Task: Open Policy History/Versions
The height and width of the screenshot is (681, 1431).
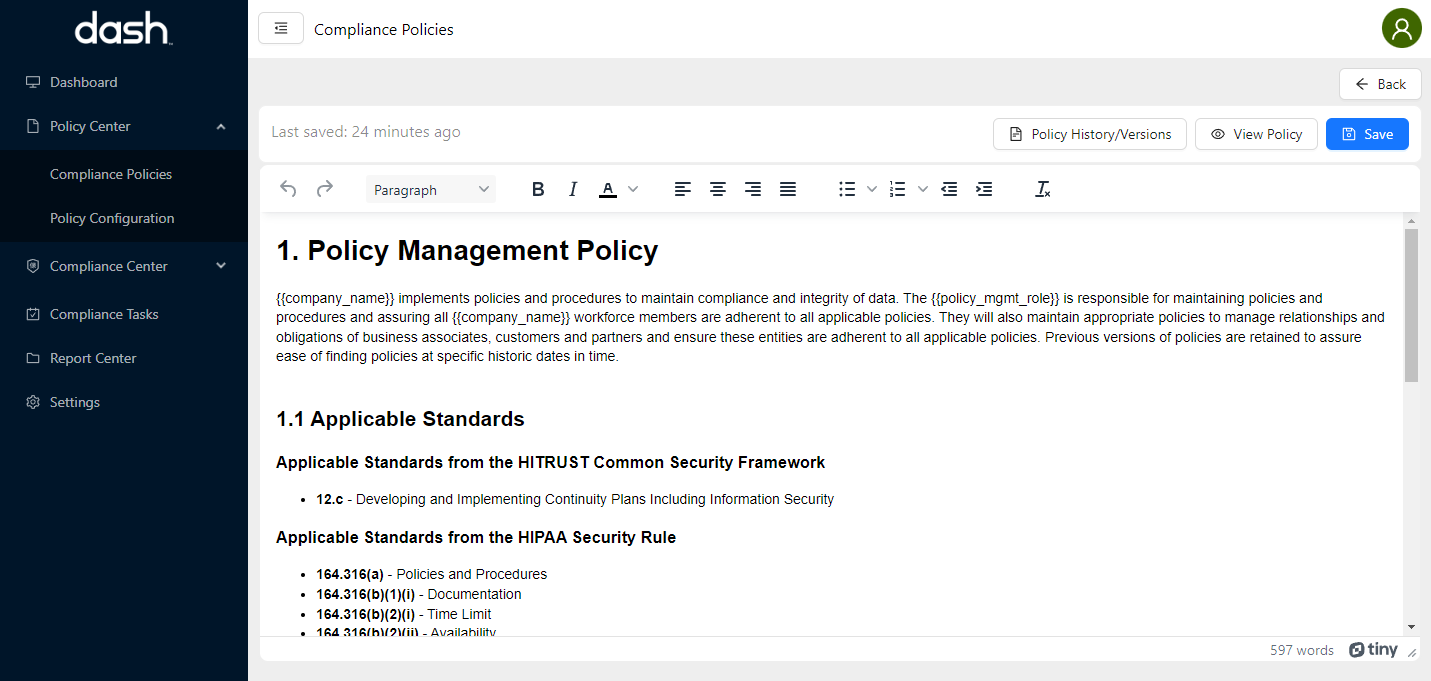Action: [1089, 134]
